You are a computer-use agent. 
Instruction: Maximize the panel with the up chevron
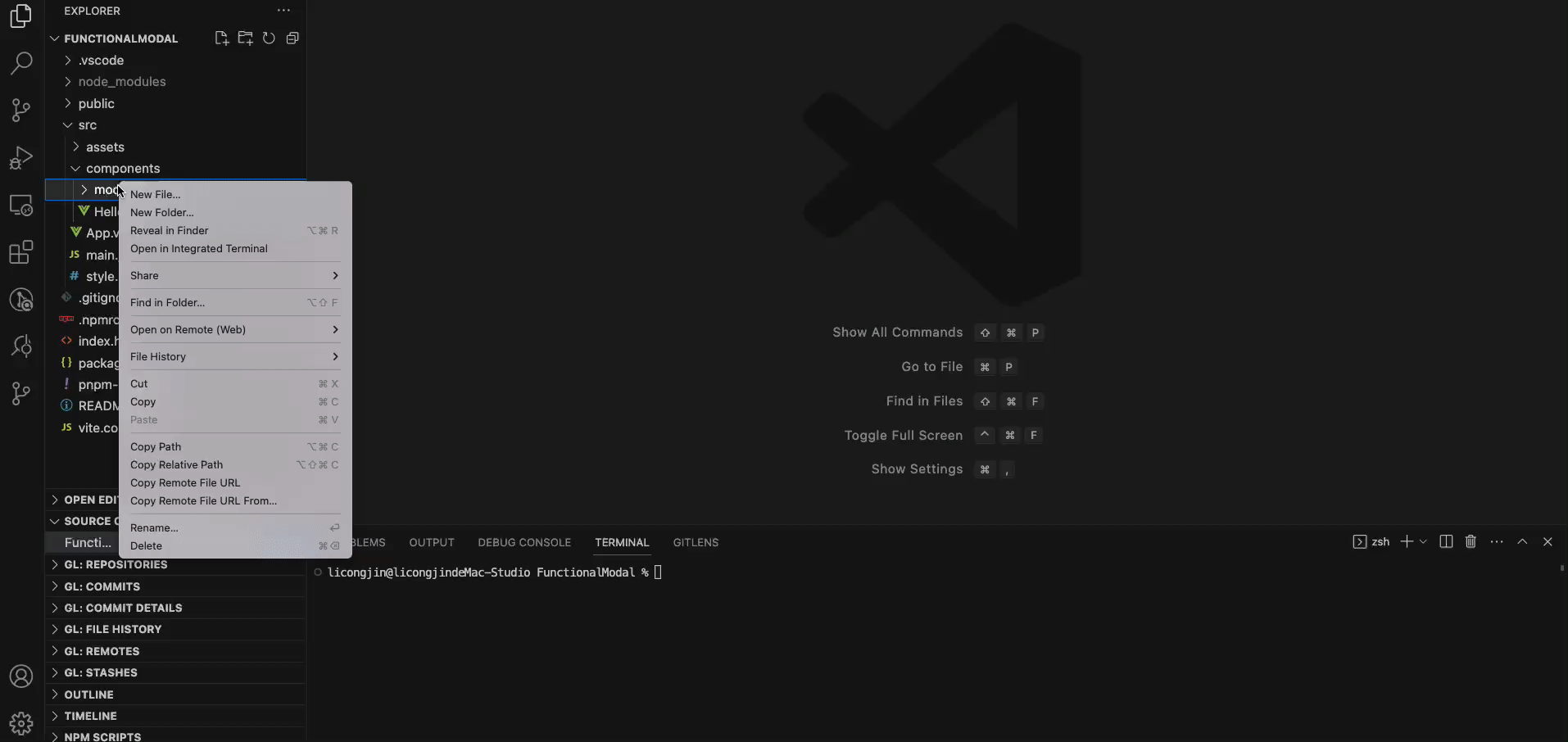pyautogui.click(x=1522, y=542)
